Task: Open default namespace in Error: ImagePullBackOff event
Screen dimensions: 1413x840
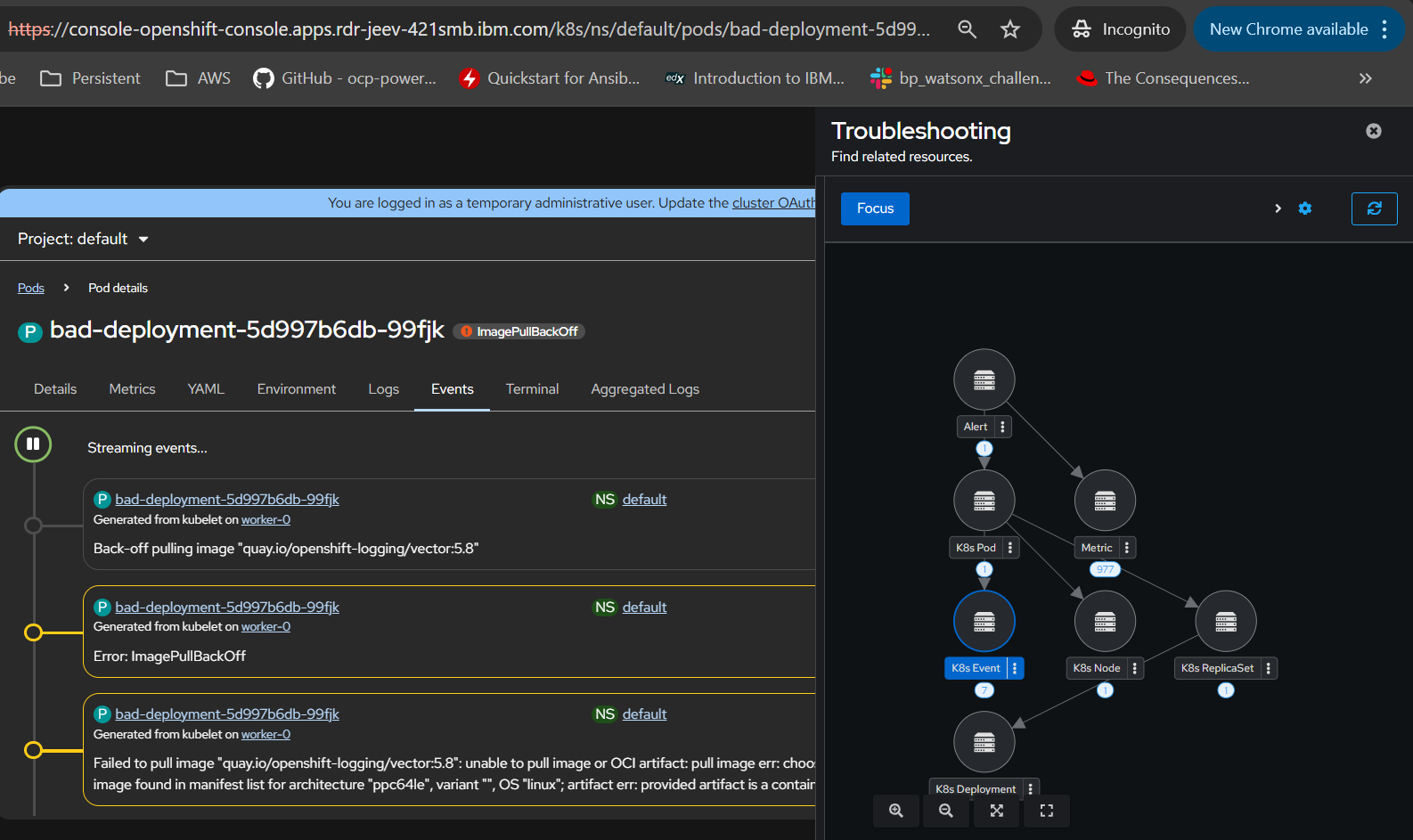Action: pyautogui.click(x=644, y=608)
